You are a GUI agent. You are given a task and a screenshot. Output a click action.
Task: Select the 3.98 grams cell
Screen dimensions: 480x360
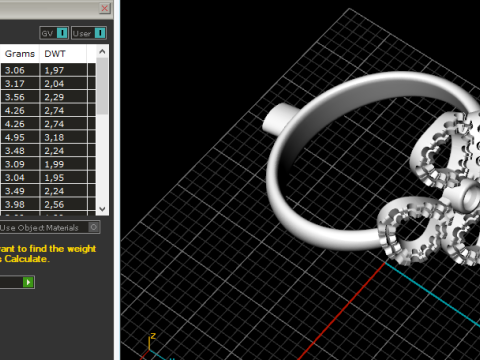pos(20,204)
